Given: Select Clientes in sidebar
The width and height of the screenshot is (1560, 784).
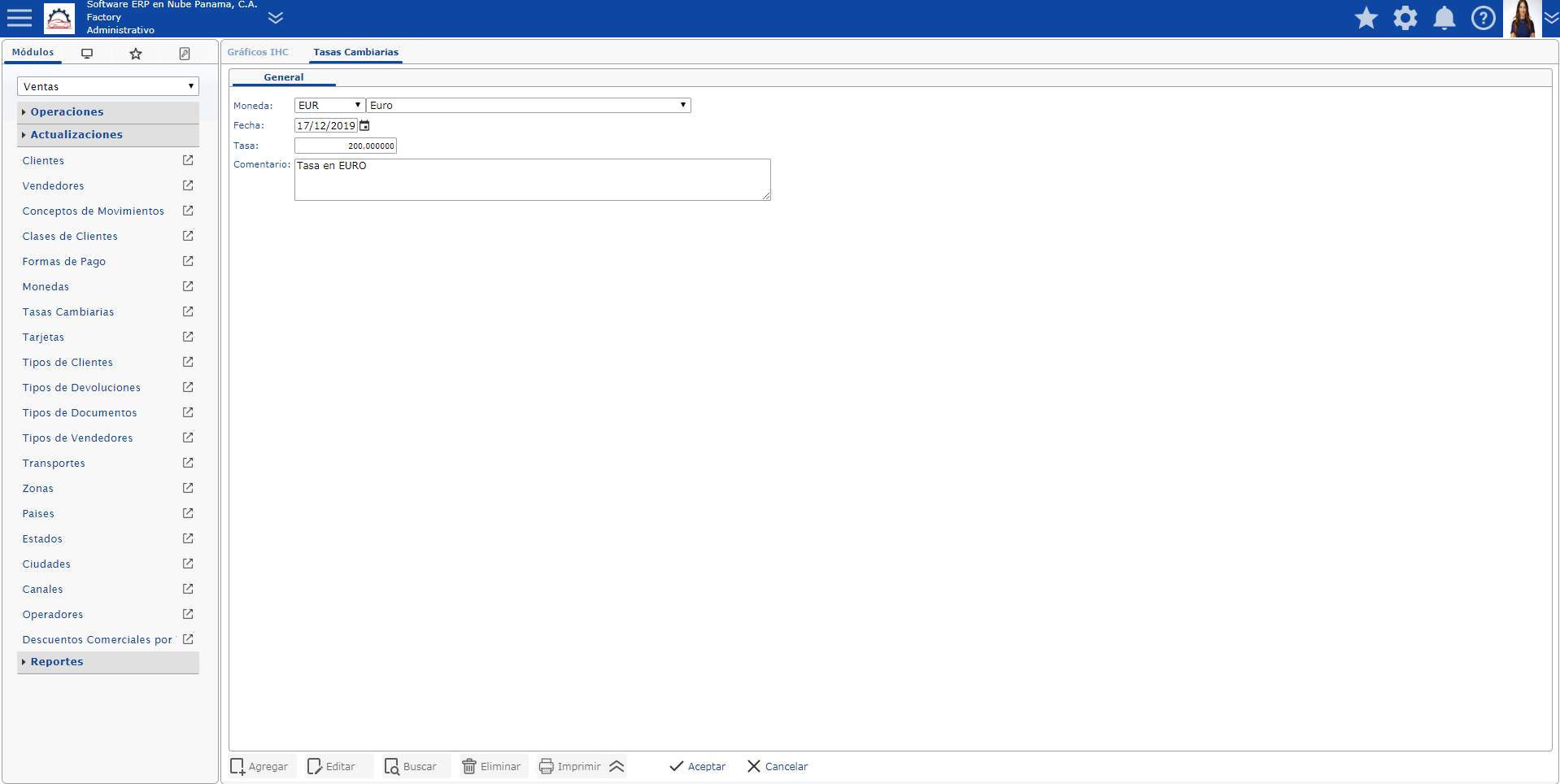Looking at the screenshot, I should (43, 161).
